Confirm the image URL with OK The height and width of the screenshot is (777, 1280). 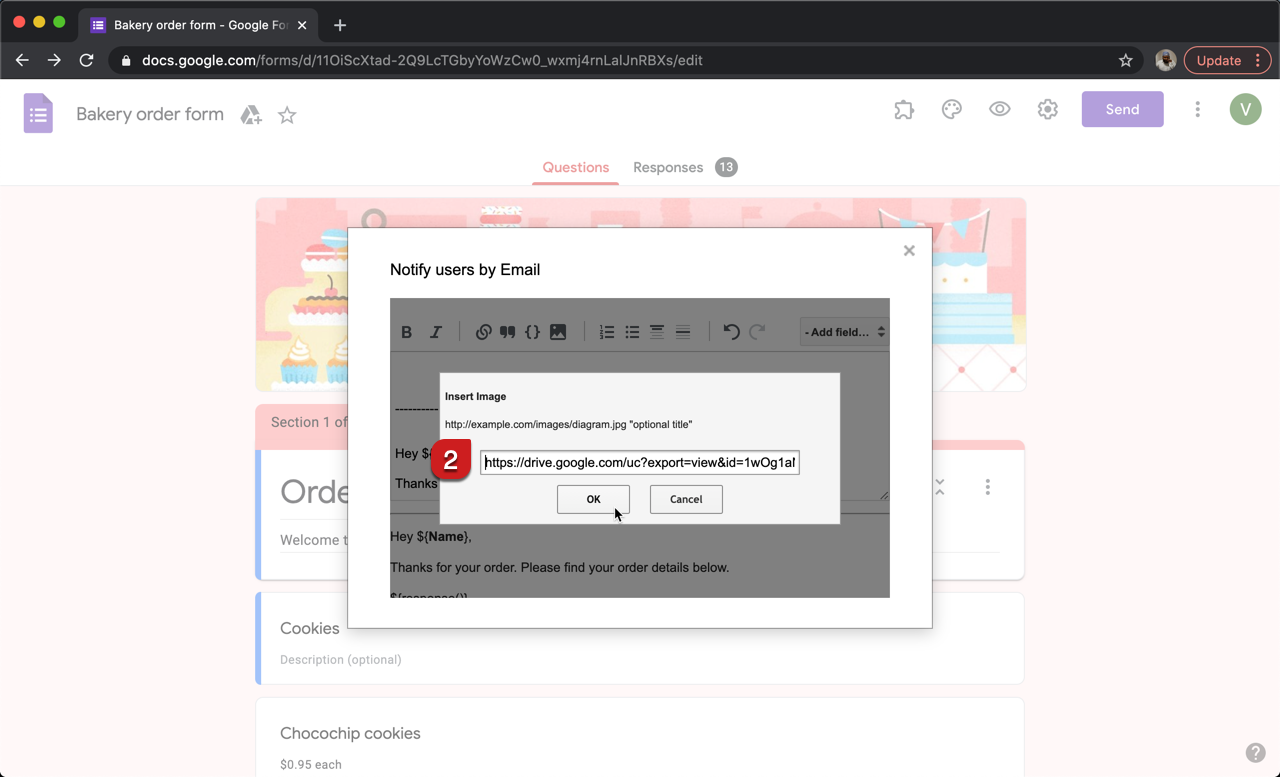tap(593, 499)
